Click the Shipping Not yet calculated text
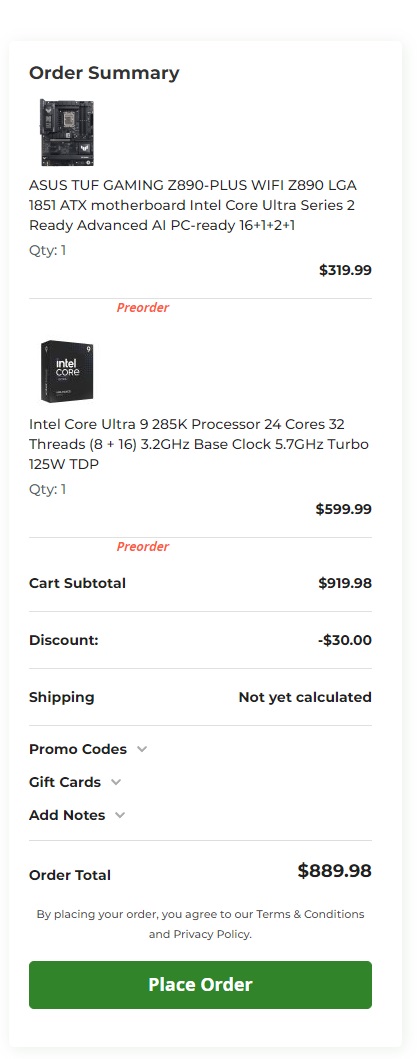Screen dimensions: 417x1059 (x=305, y=697)
